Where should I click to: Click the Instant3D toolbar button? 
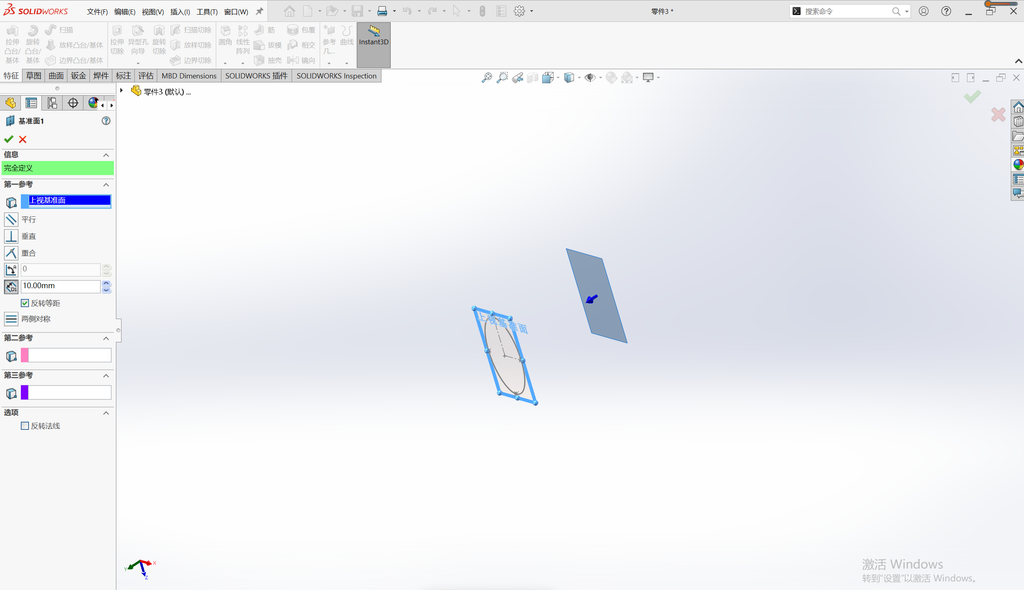pos(374,44)
